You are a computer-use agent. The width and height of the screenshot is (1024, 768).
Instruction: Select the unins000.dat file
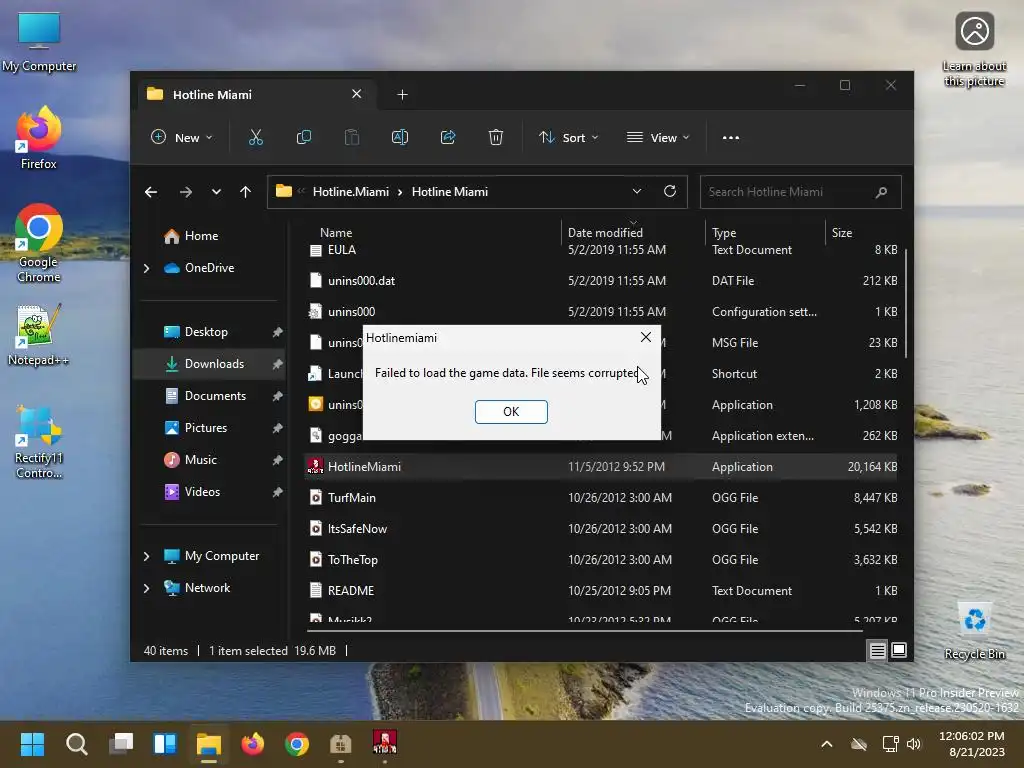pyautogui.click(x=601, y=281)
